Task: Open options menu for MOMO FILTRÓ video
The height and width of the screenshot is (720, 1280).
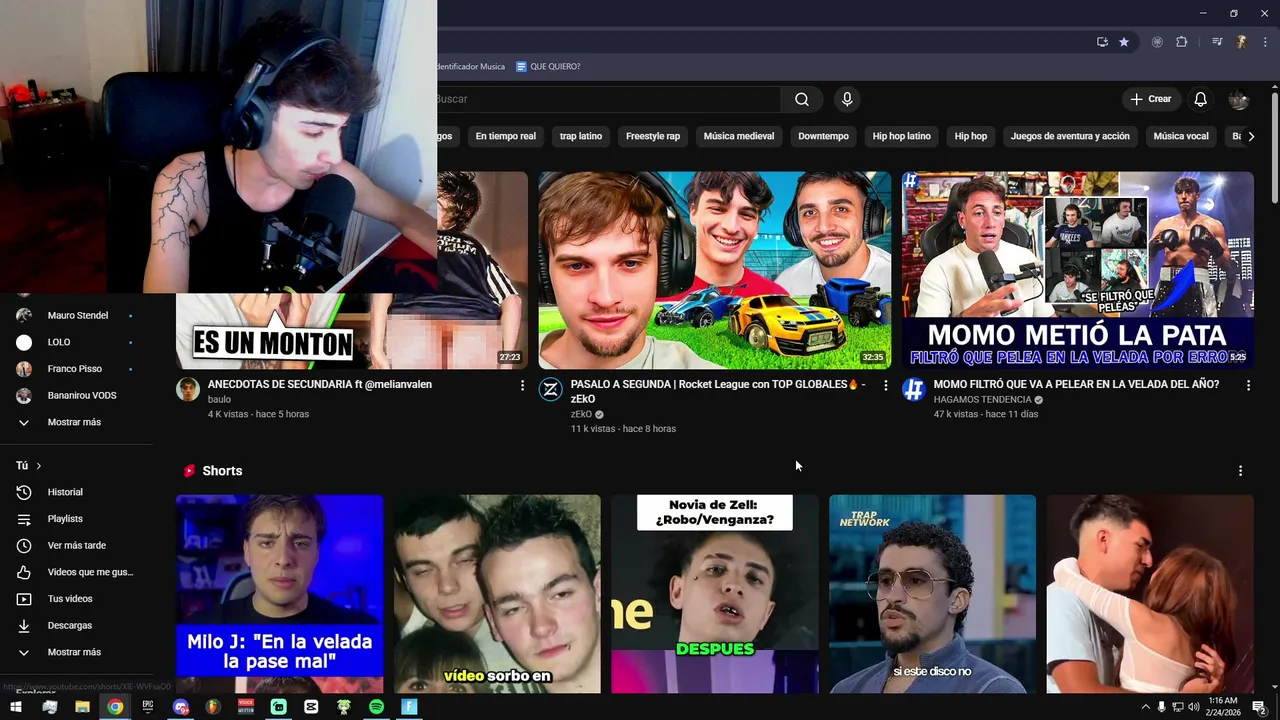Action: (1248, 385)
